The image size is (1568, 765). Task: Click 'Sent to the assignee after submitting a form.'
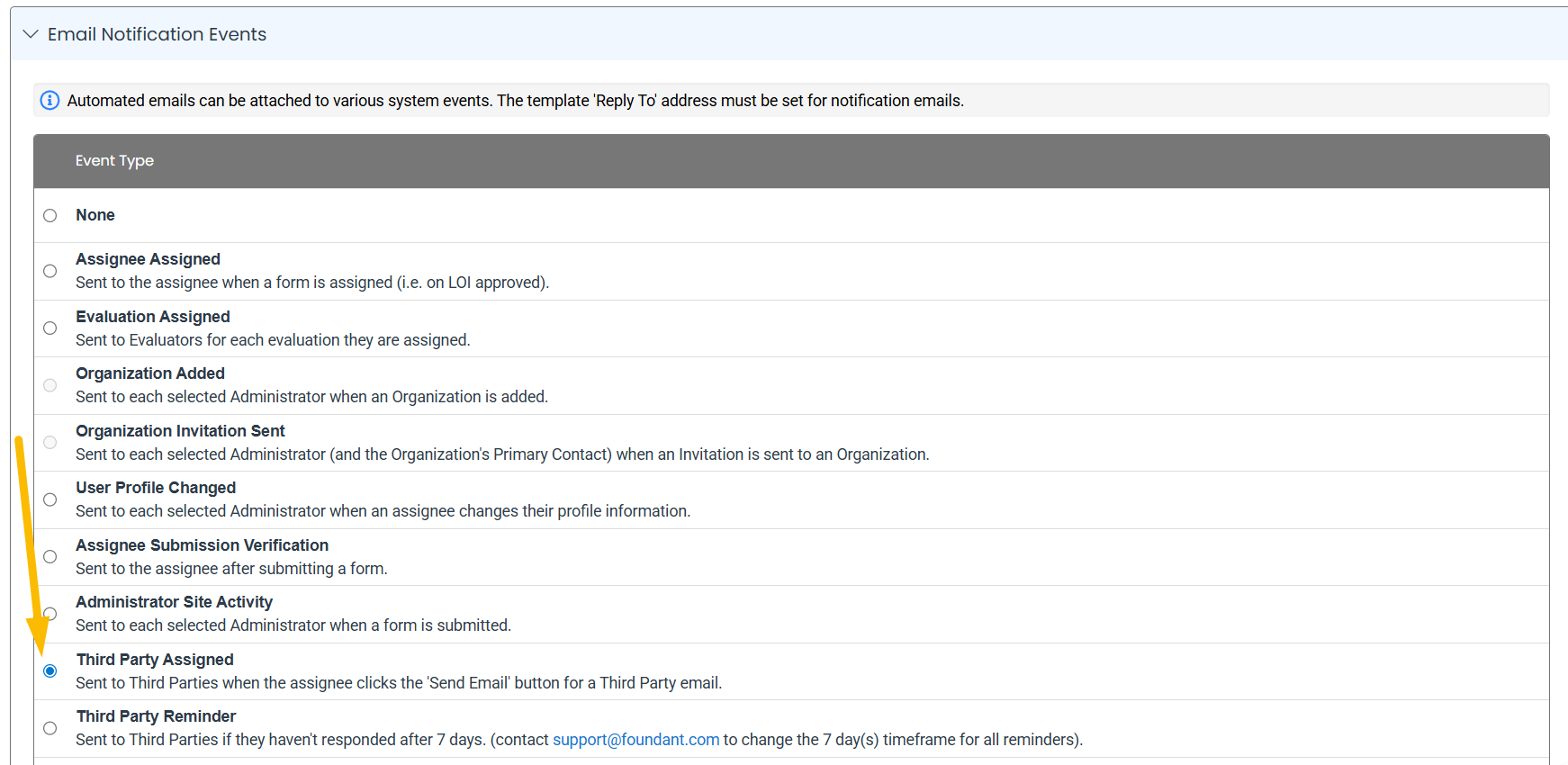(x=231, y=569)
